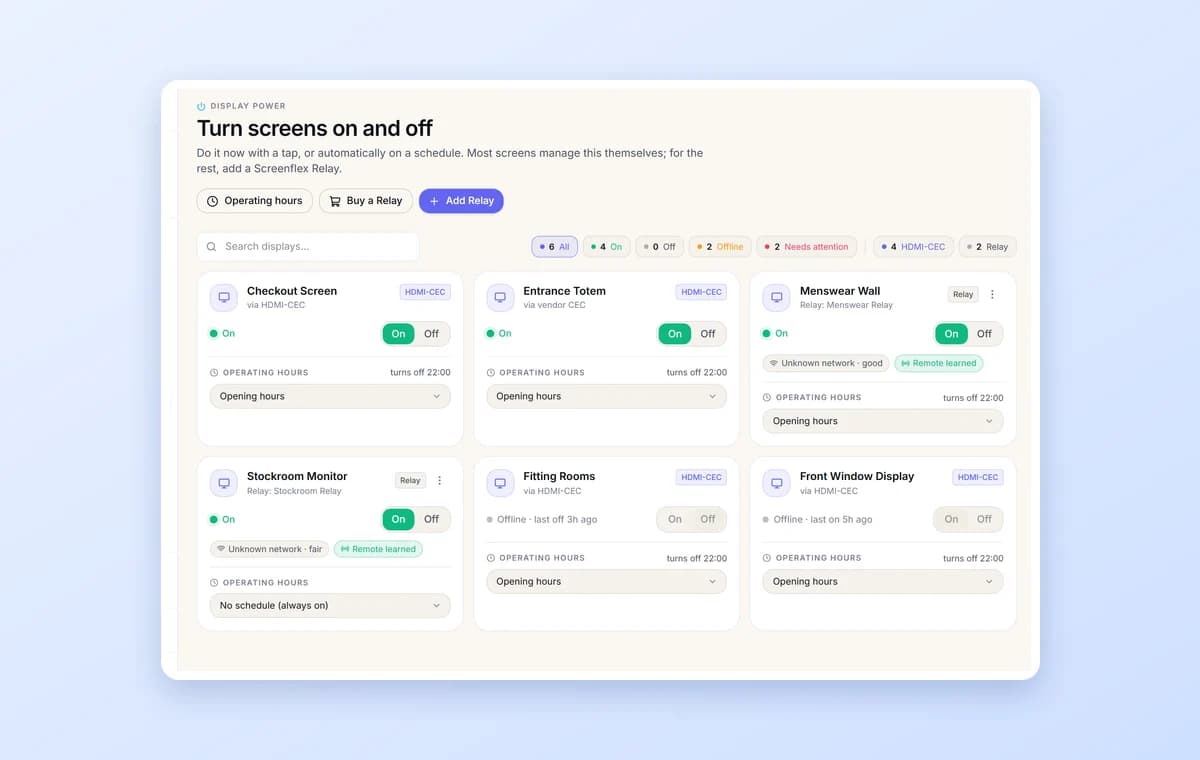This screenshot has width=1200, height=760.
Task: Click clock icon by Fitting Rooms operating hours
Action: 490,558
